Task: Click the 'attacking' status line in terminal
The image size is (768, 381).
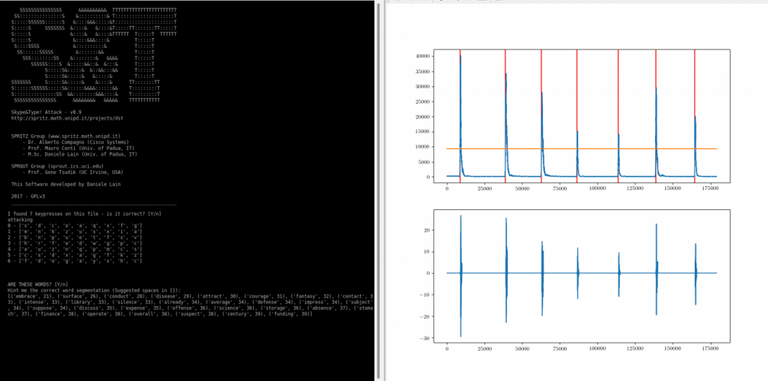Action: pos(20,220)
